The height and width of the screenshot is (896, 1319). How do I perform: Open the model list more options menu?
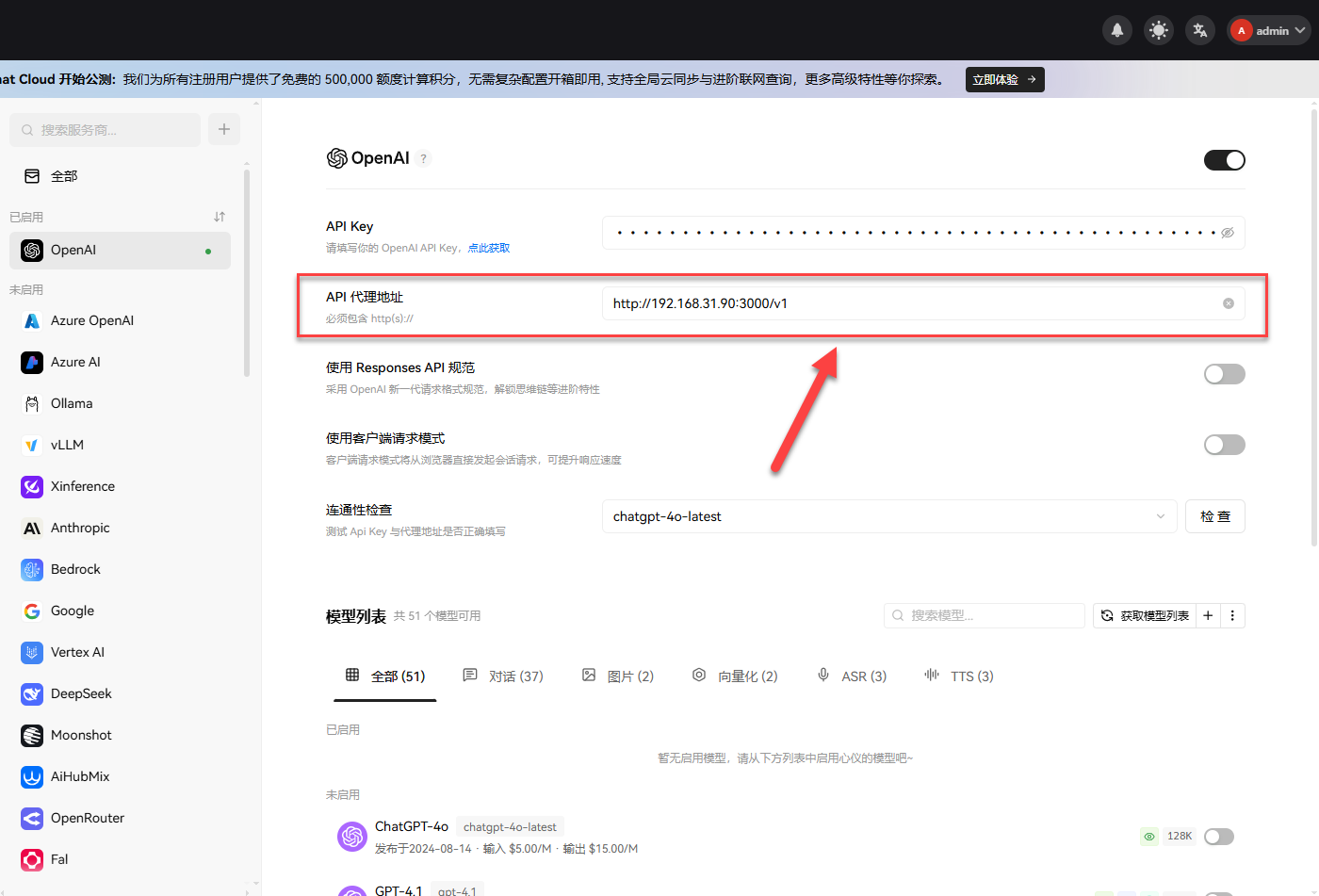point(1232,615)
